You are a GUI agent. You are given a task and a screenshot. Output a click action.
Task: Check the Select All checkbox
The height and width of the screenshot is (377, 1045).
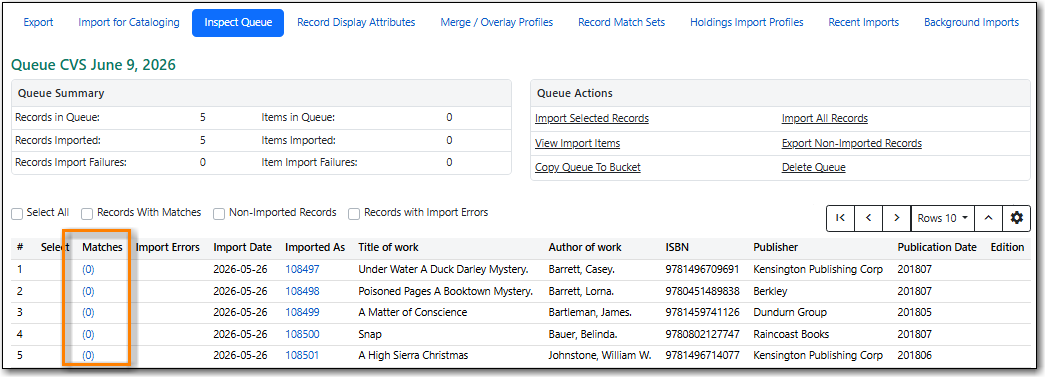point(17,213)
